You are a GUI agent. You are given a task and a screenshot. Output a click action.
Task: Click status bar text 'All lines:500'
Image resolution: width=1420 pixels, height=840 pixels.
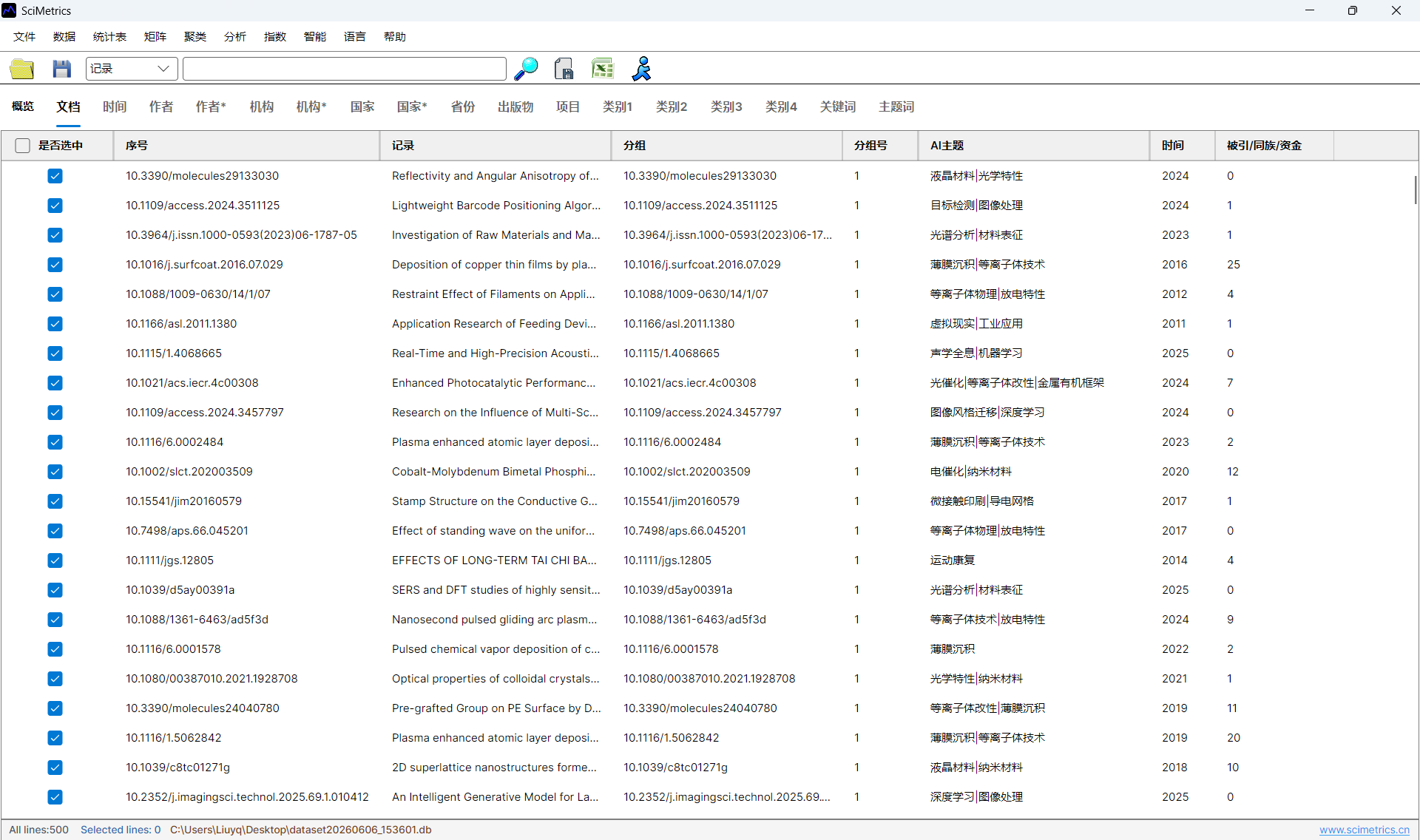coord(38,830)
